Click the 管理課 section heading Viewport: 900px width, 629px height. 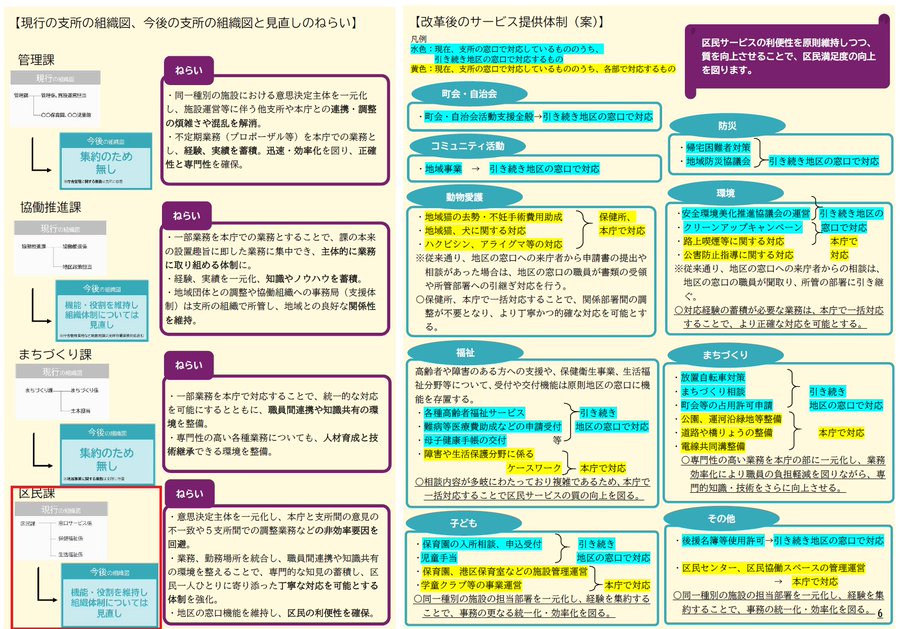pyautogui.click(x=36, y=60)
